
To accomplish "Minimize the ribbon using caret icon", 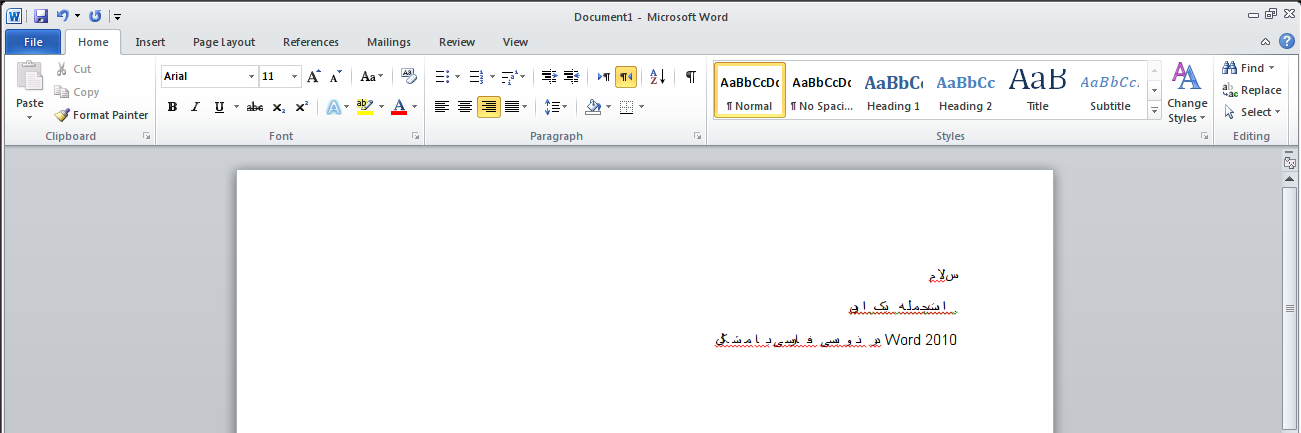I will click(x=1266, y=42).
